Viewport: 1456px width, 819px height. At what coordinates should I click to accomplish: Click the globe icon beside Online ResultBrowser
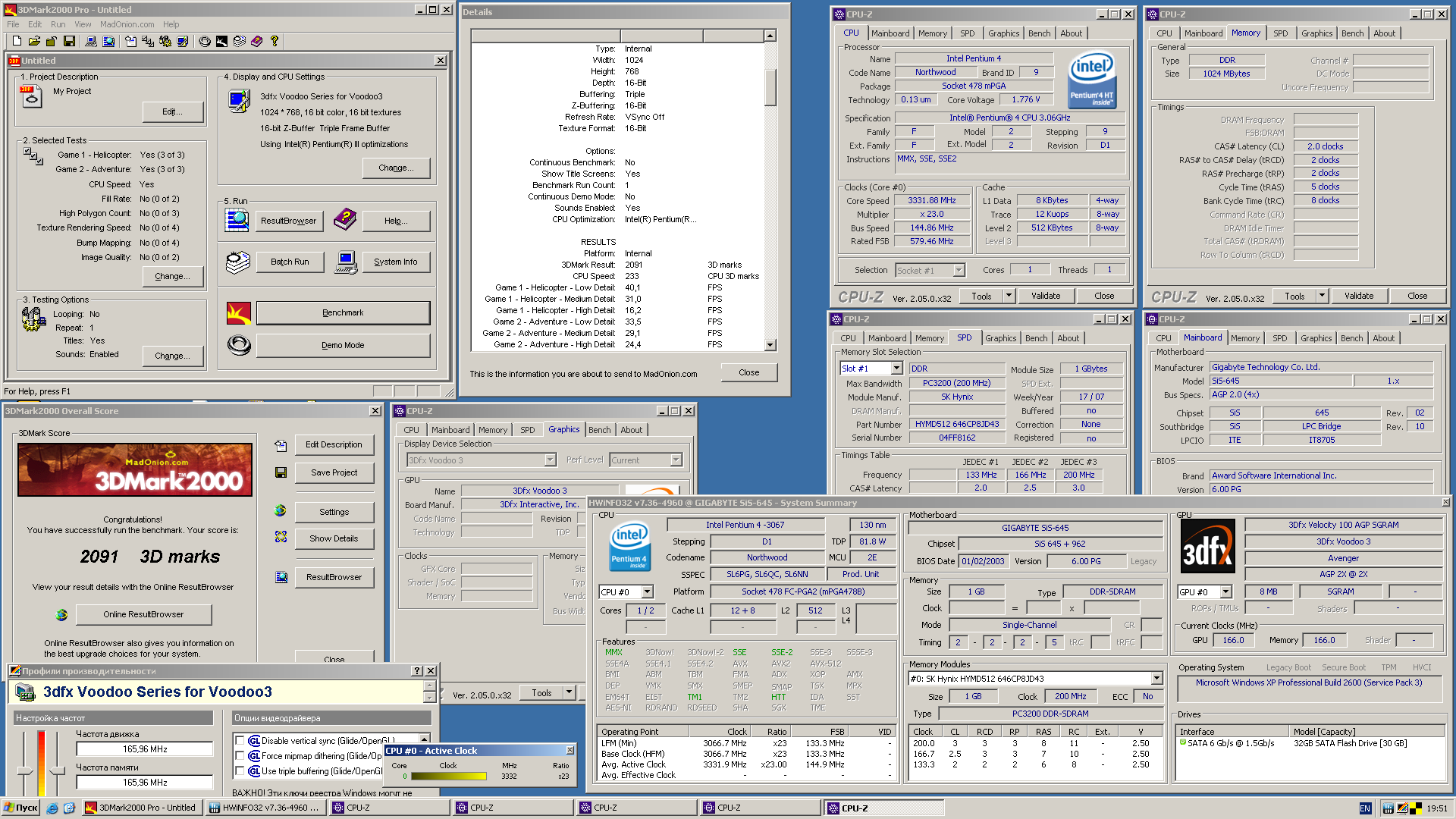coord(61,614)
